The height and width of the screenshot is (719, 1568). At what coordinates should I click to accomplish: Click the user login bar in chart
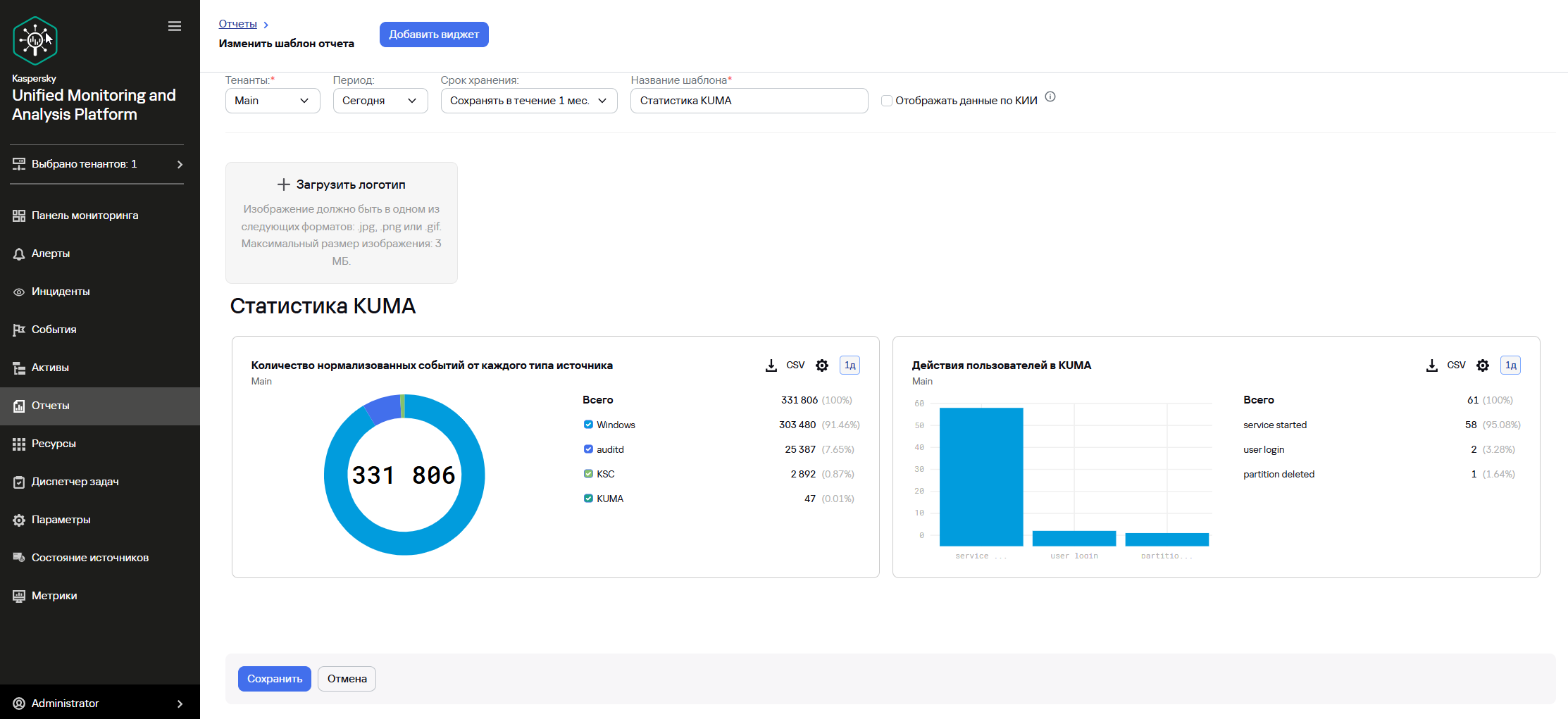1074,539
